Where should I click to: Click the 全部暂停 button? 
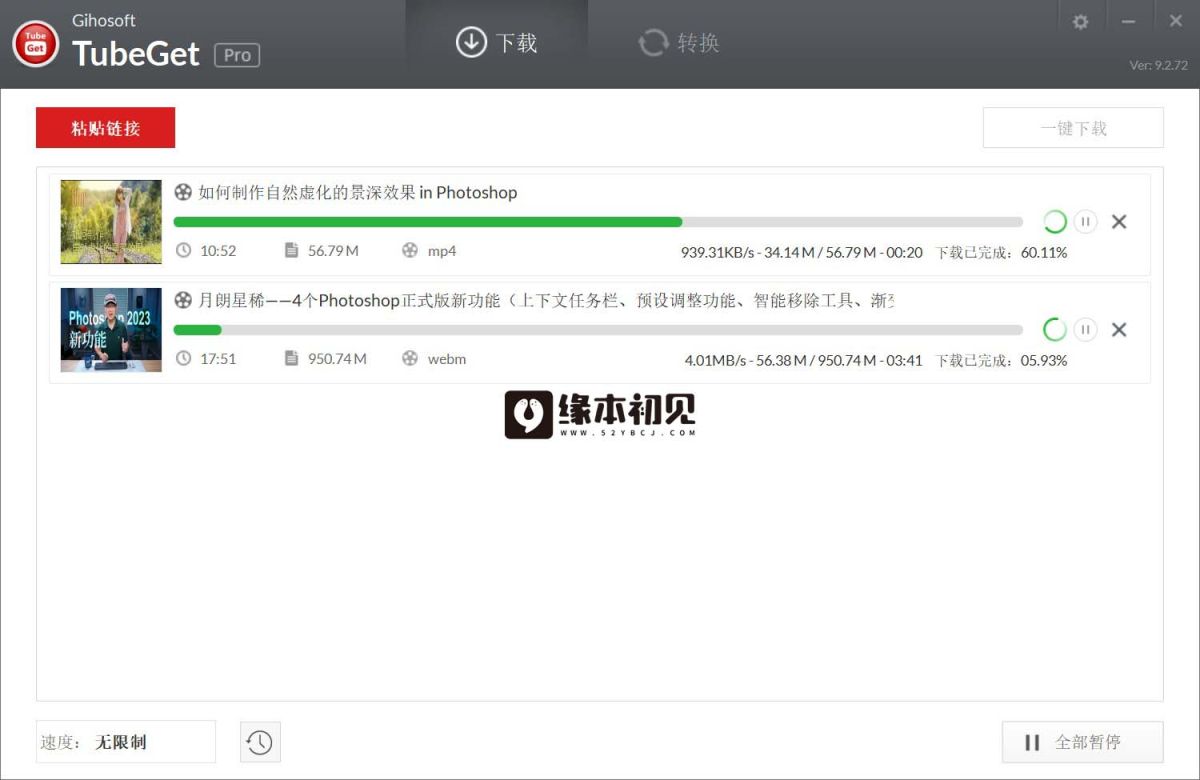1083,742
